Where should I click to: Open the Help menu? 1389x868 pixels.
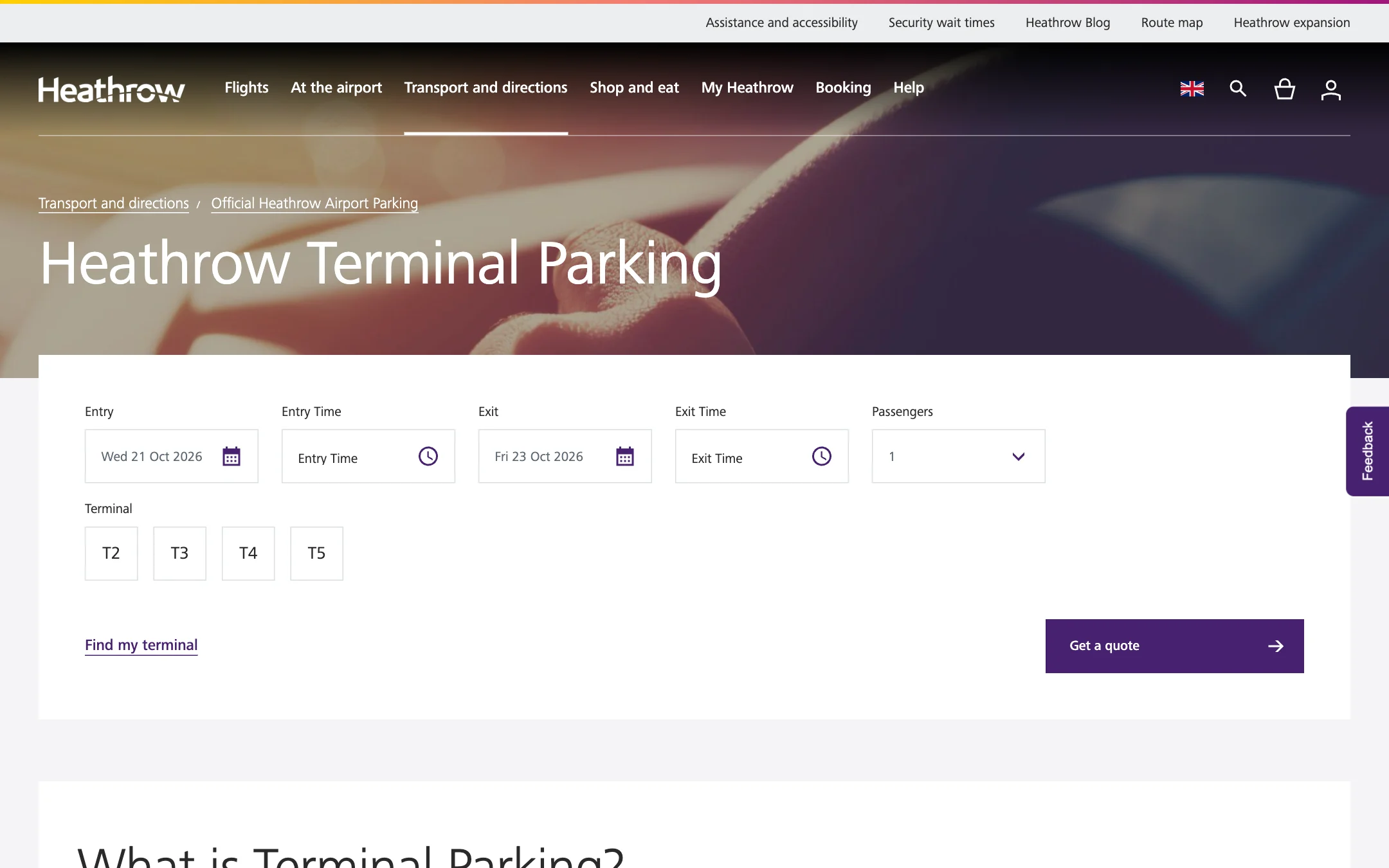coord(909,87)
